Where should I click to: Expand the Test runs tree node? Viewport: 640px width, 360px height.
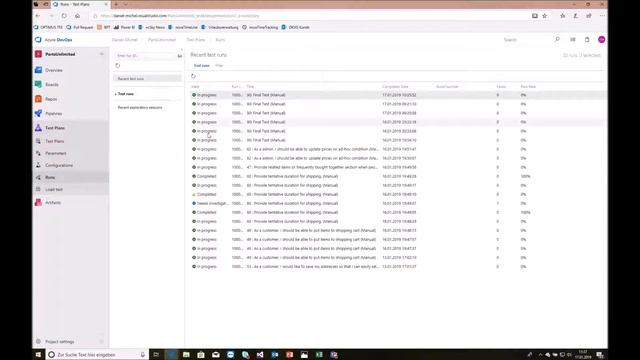(x=116, y=94)
